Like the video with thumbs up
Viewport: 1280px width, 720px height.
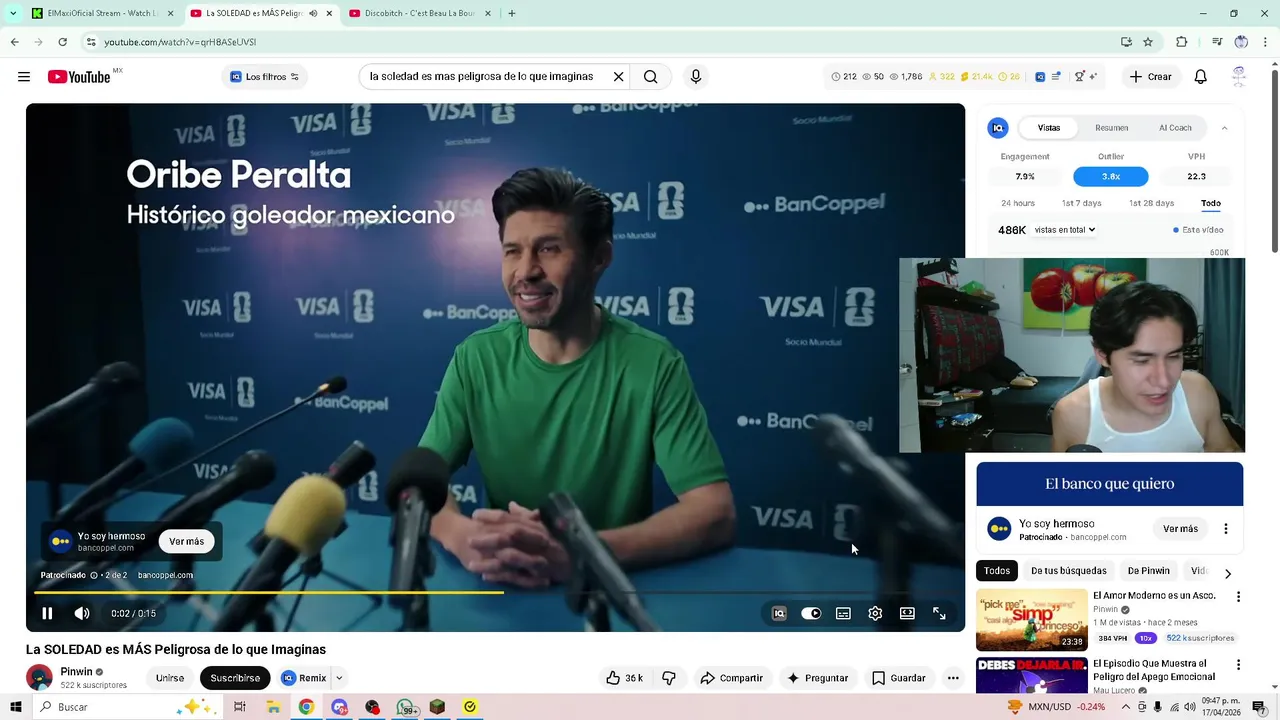(624, 678)
